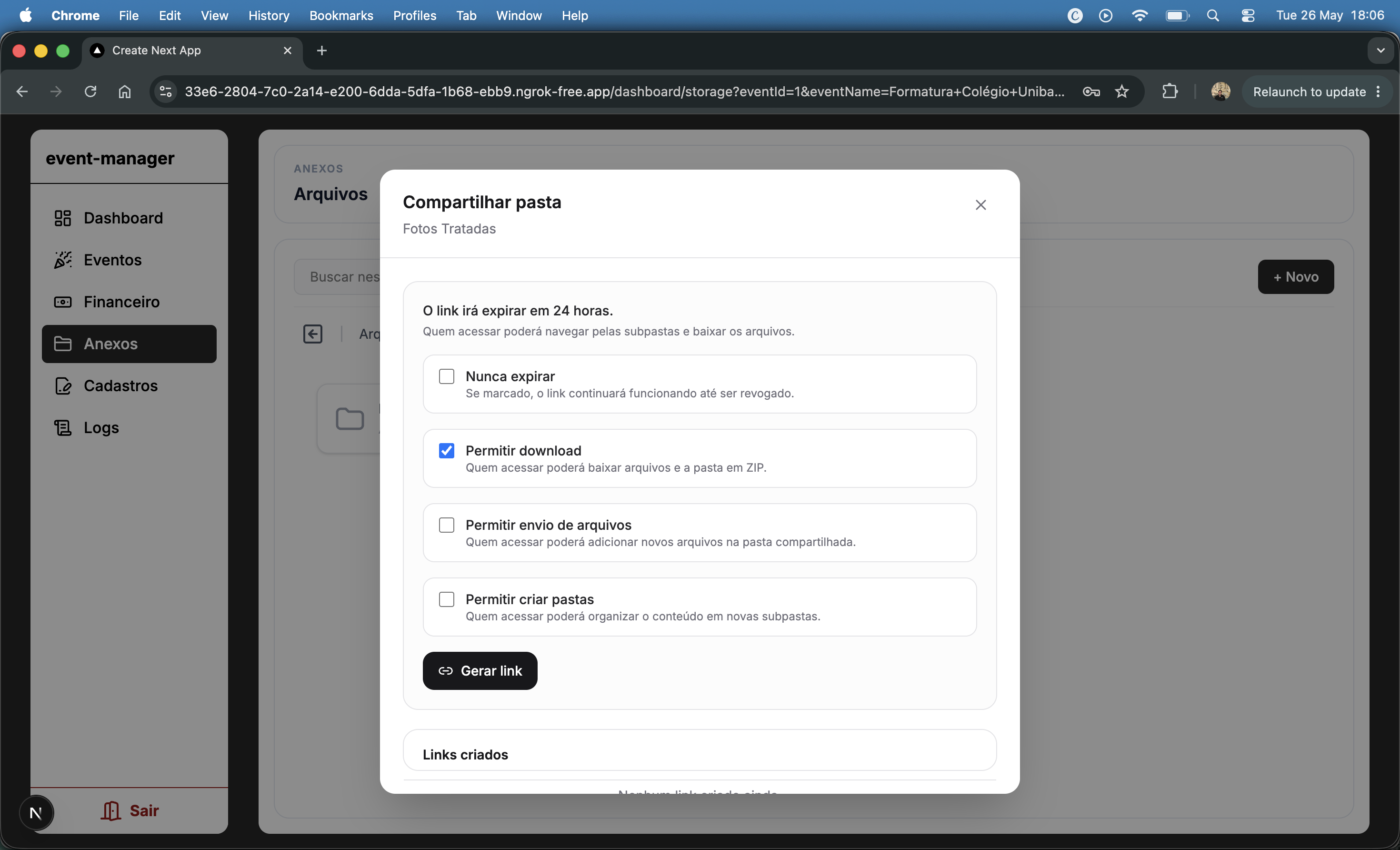
Task: Click the Sair logout button
Action: (x=130, y=810)
